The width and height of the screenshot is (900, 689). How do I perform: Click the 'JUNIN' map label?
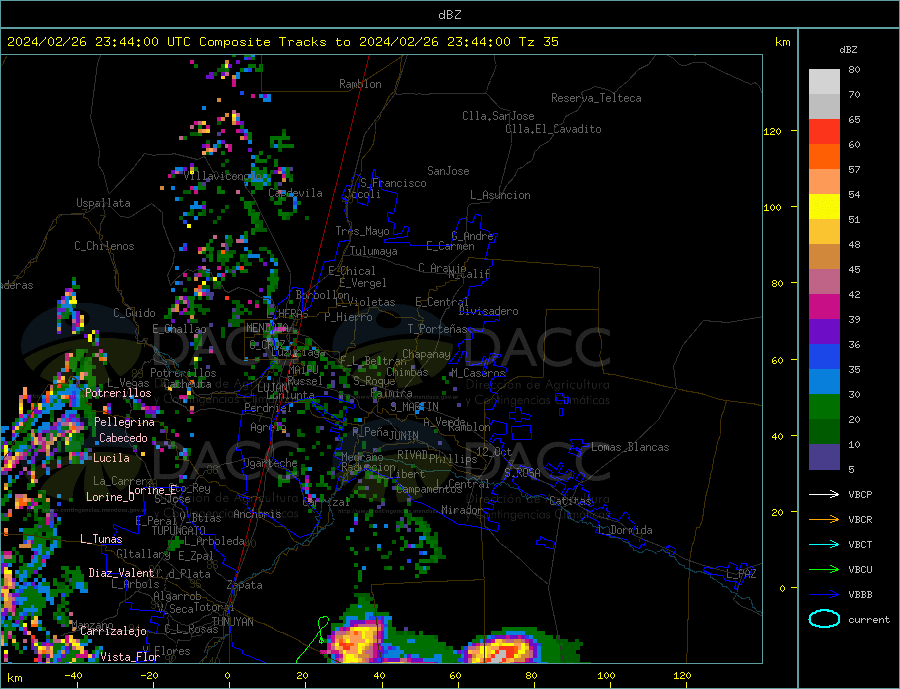click(404, 436)
